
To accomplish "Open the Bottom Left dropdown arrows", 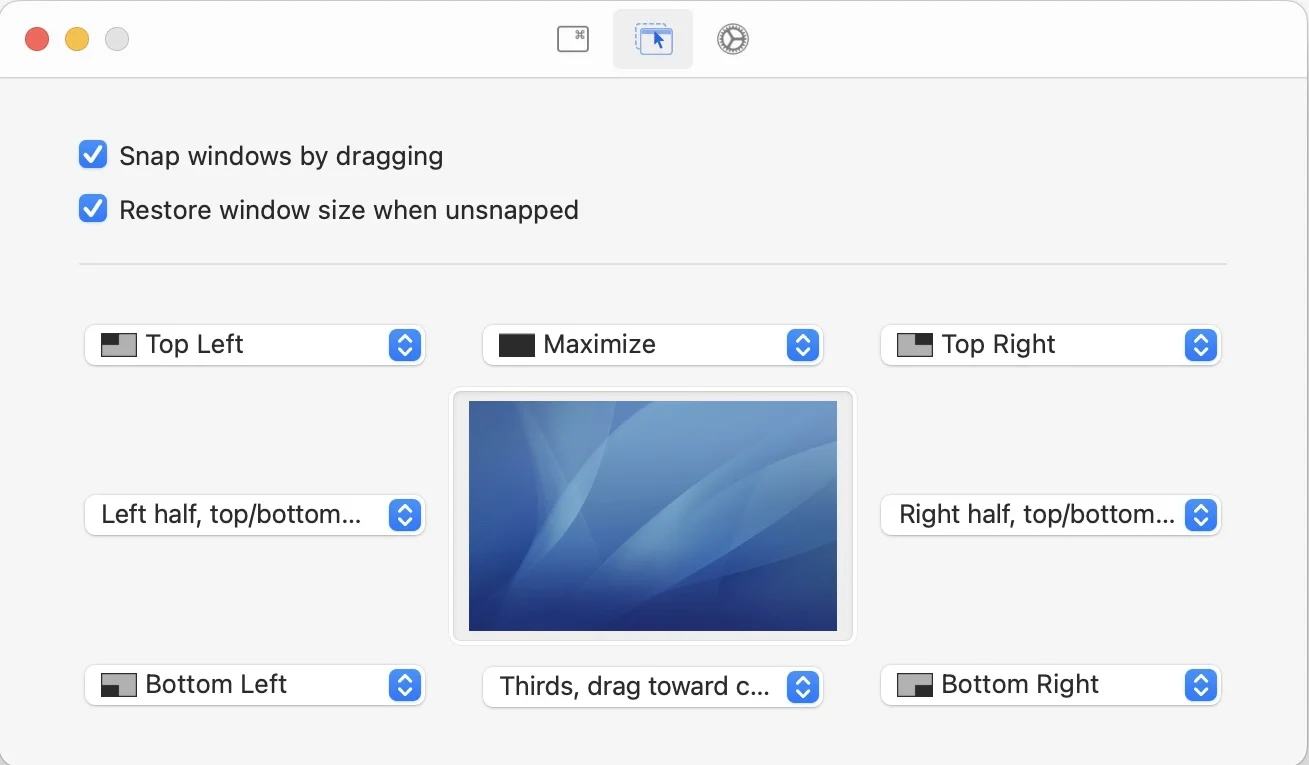I will 404,685.
